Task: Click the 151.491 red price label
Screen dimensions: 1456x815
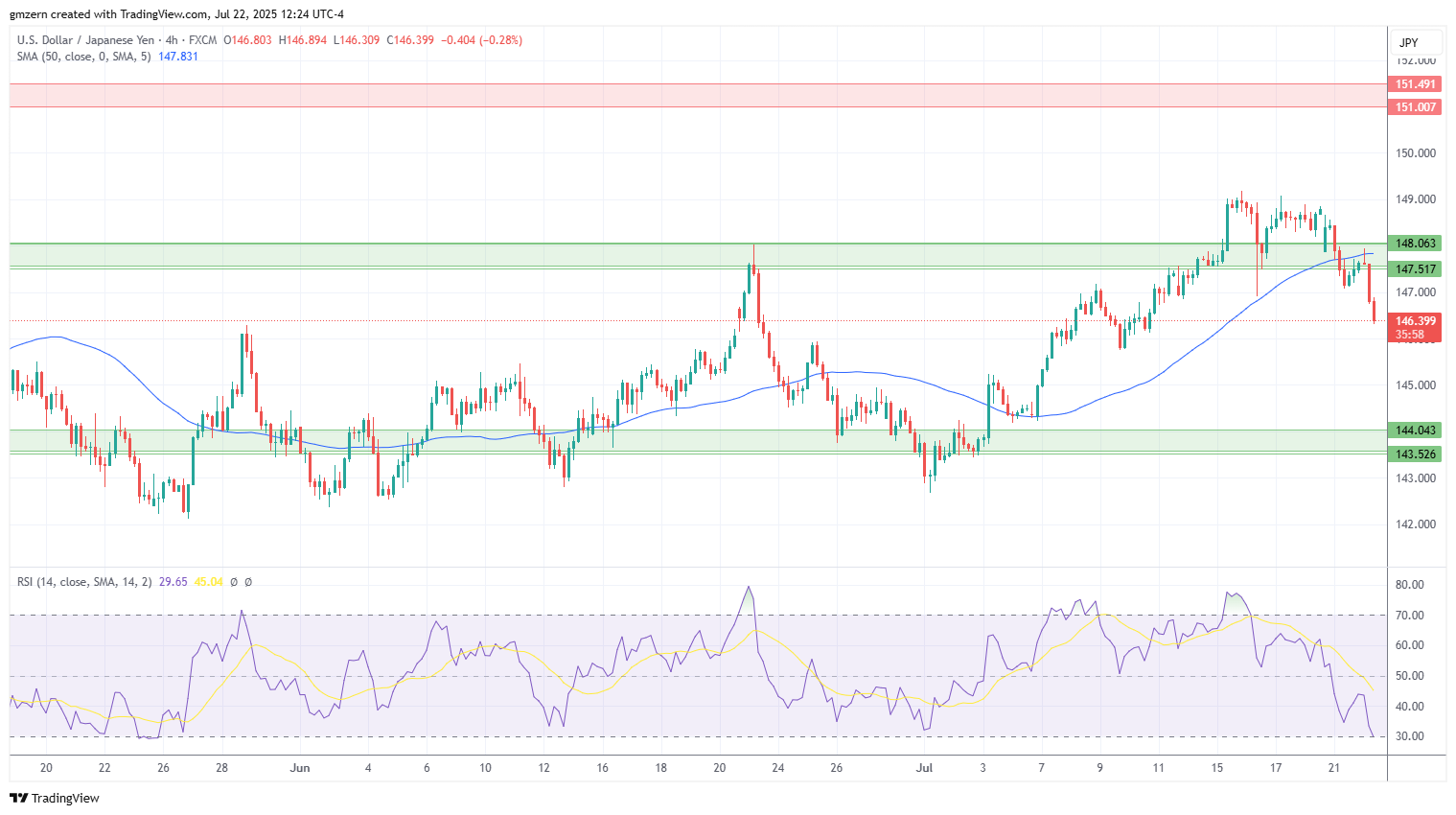Action: [x=1415, y=84]
